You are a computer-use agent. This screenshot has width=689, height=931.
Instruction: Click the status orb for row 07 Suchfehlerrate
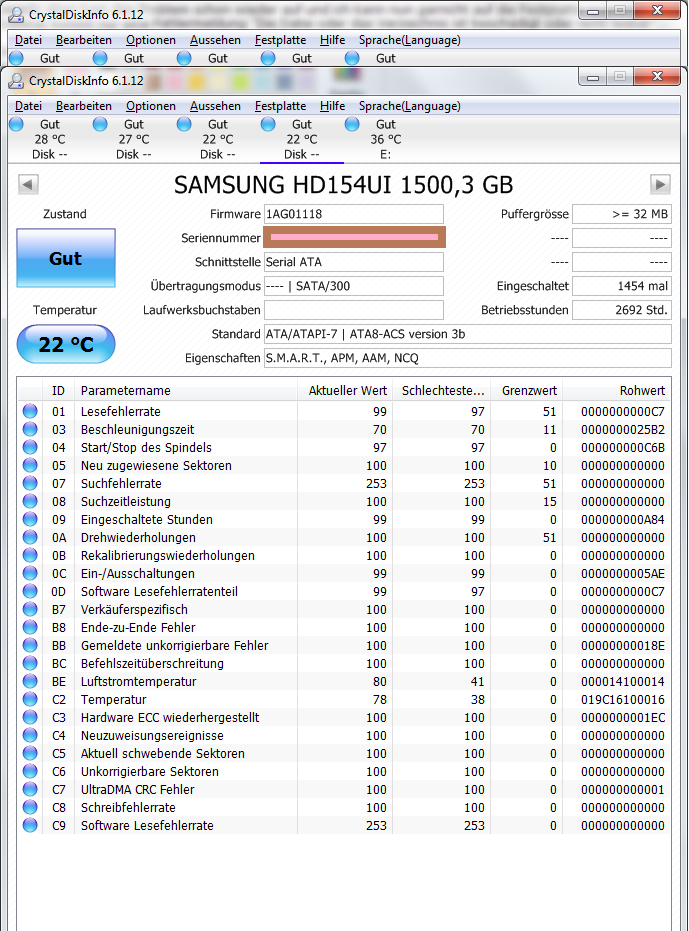pyautogui.click(x=30, y=483)
